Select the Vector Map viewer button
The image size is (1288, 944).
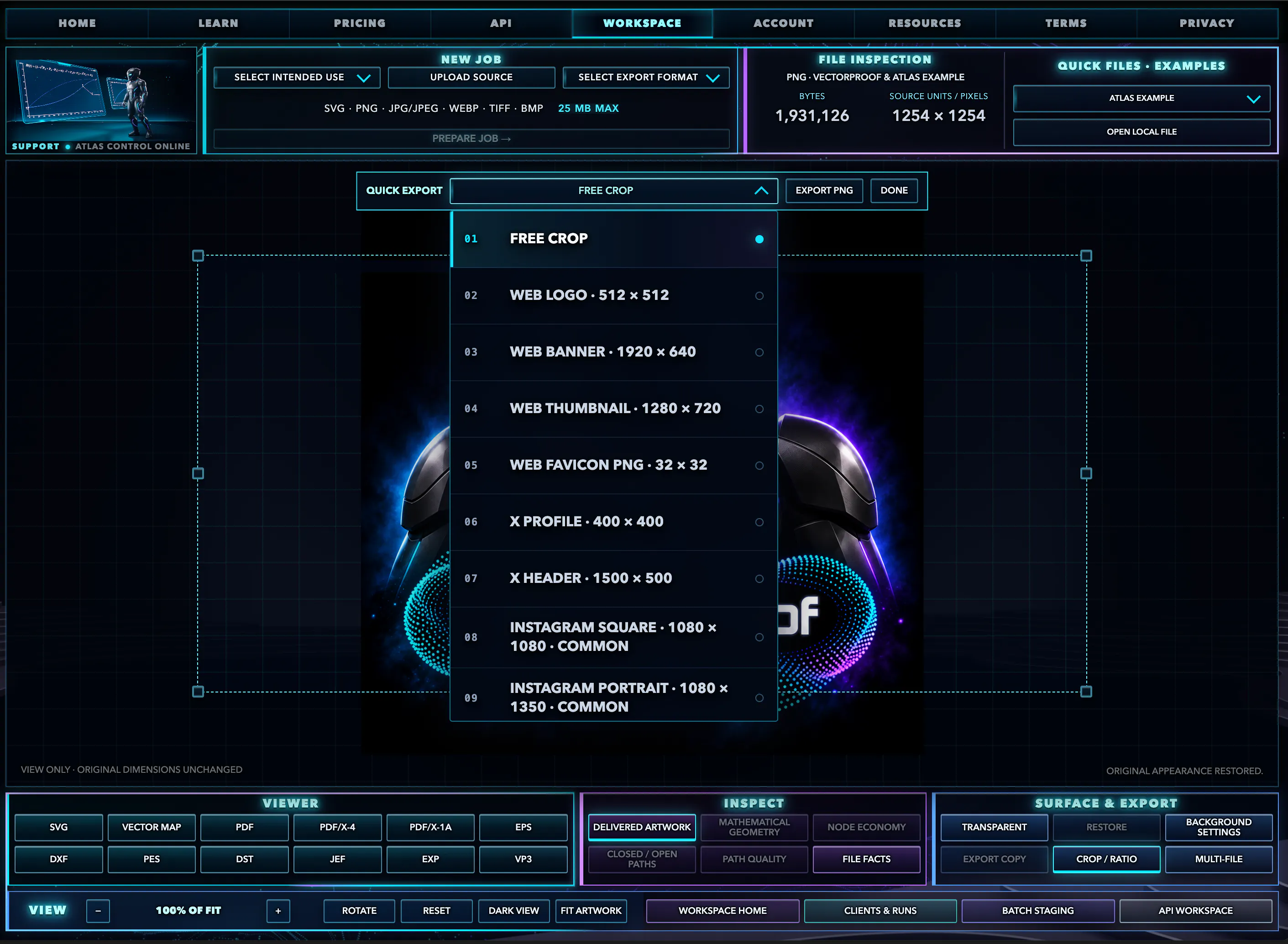pyautogui.click(x=152, y=828)
